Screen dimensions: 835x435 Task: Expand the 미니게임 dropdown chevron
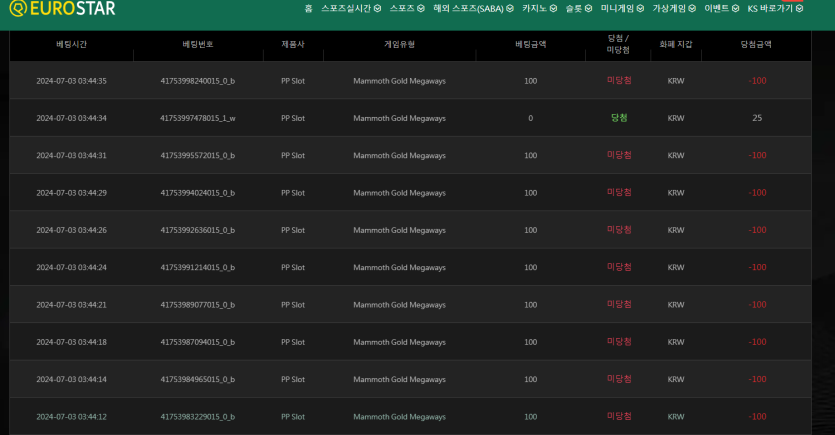(x=640, y=9)
